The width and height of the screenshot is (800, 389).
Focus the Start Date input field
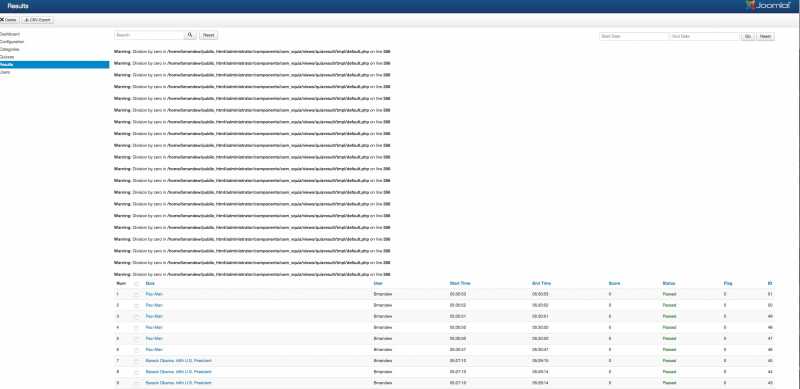click(x=634, y=37)
